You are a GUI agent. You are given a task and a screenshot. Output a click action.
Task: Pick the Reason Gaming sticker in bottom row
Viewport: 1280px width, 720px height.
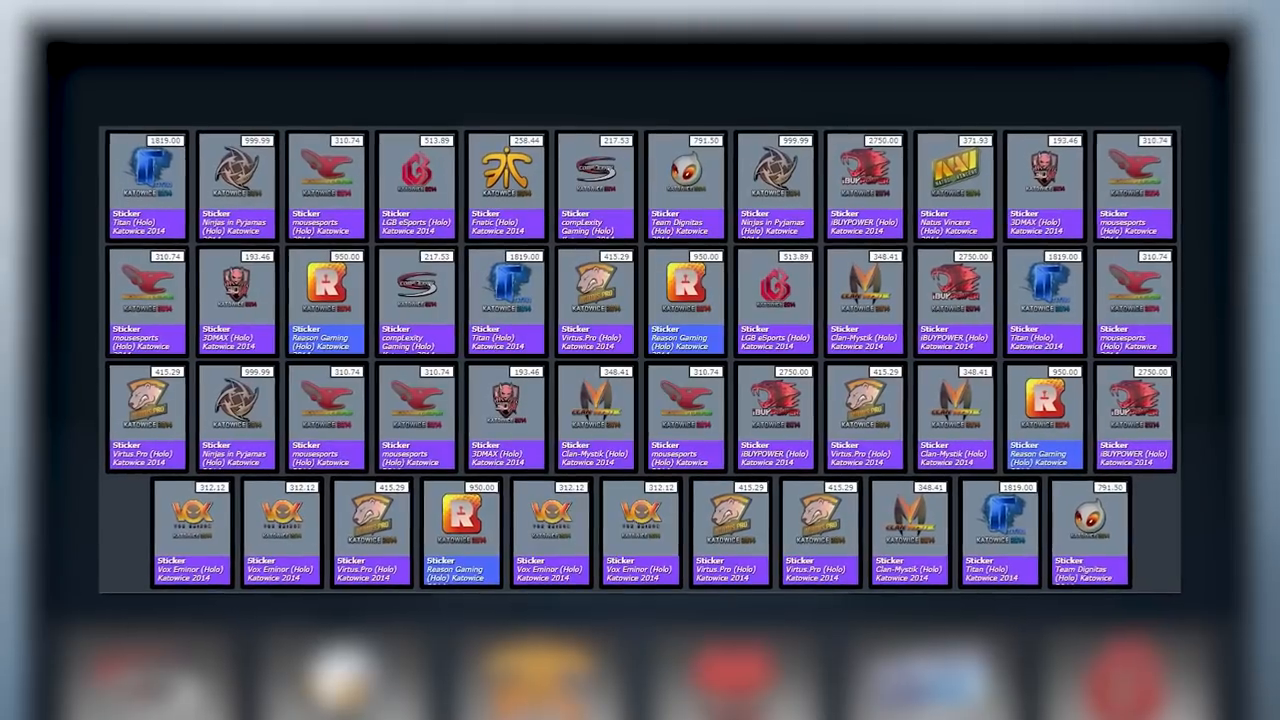[x=461, y=532]
